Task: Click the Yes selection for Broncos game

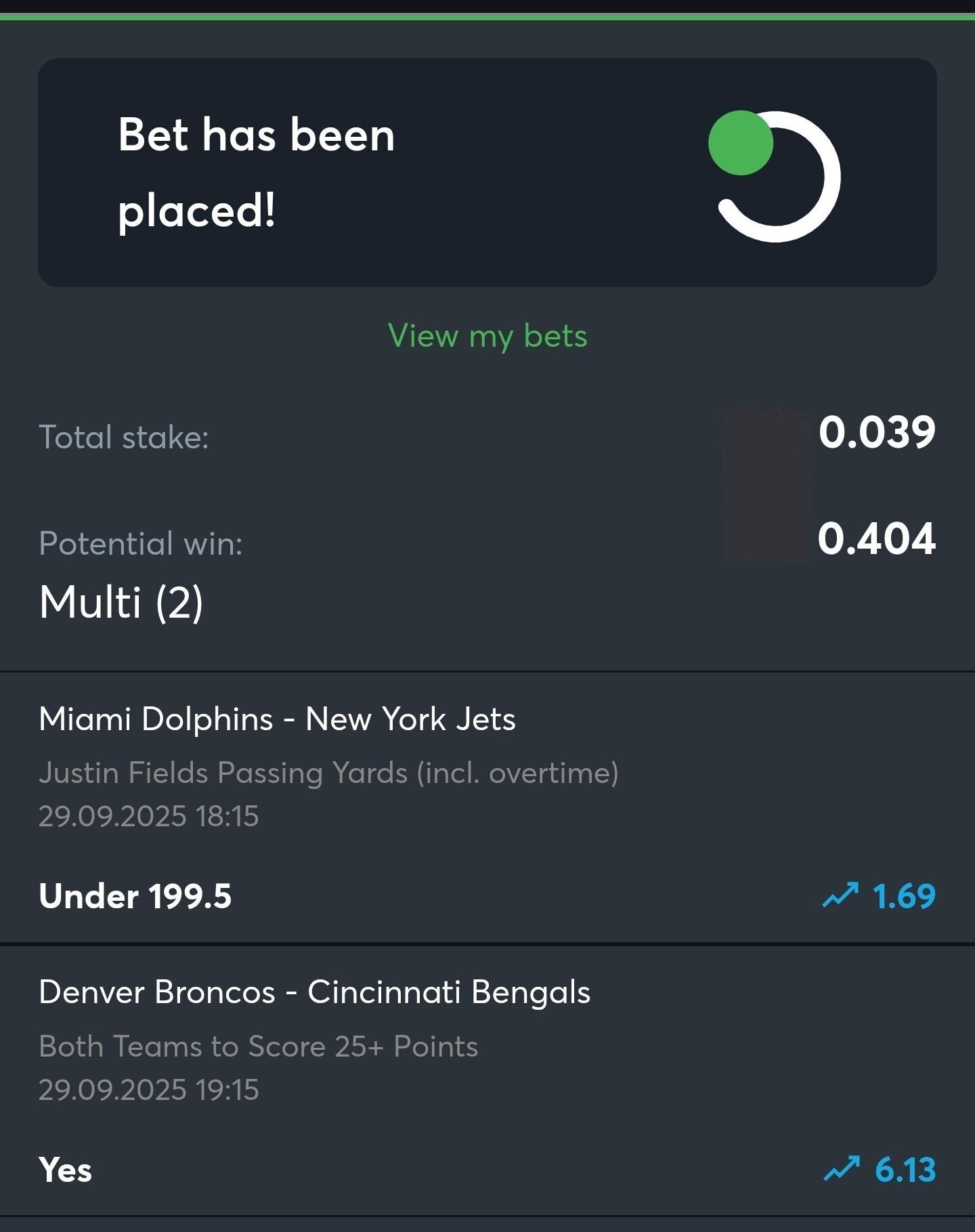Action: point(66,1170)
